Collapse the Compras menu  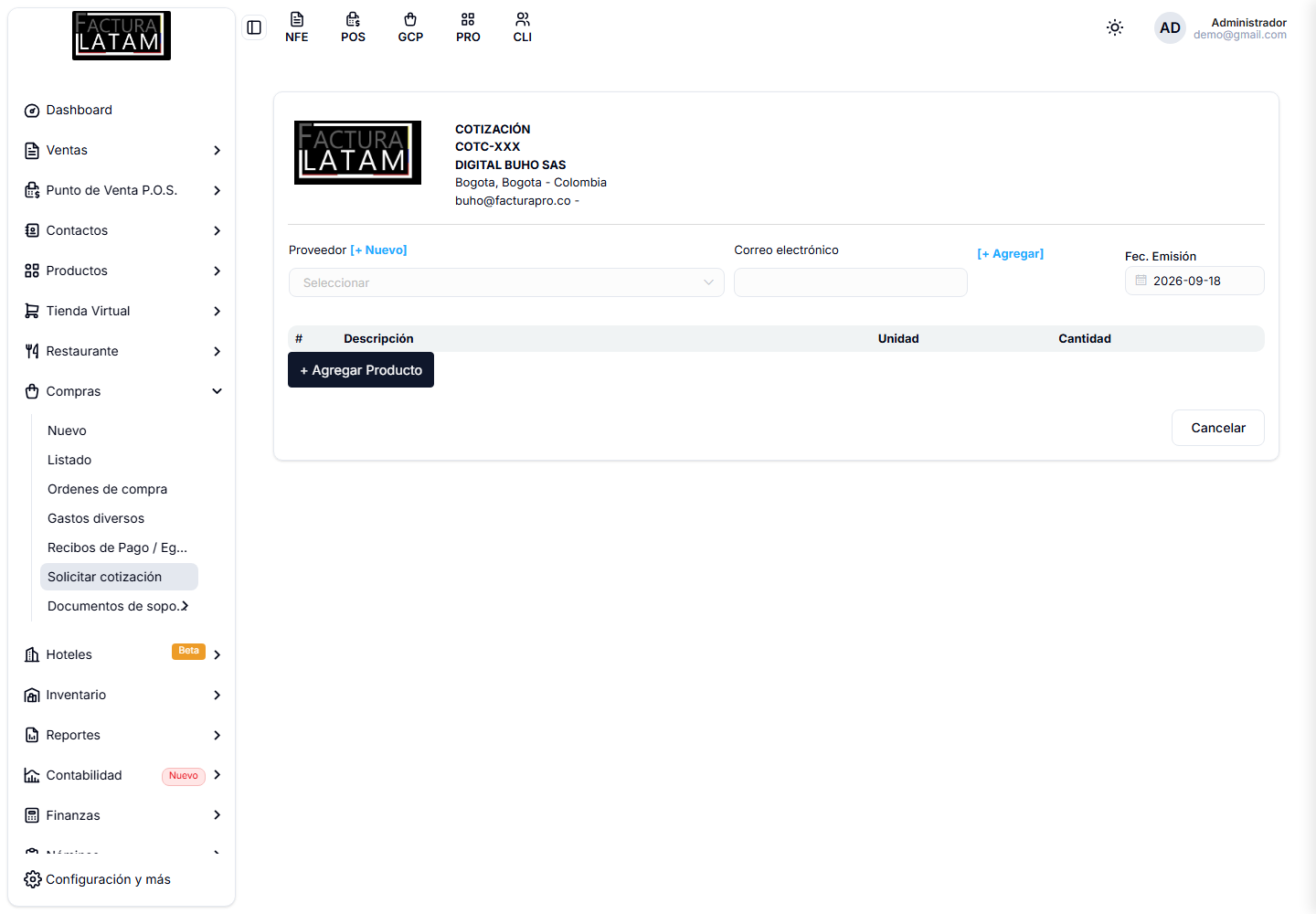click(x=122, y=391)
